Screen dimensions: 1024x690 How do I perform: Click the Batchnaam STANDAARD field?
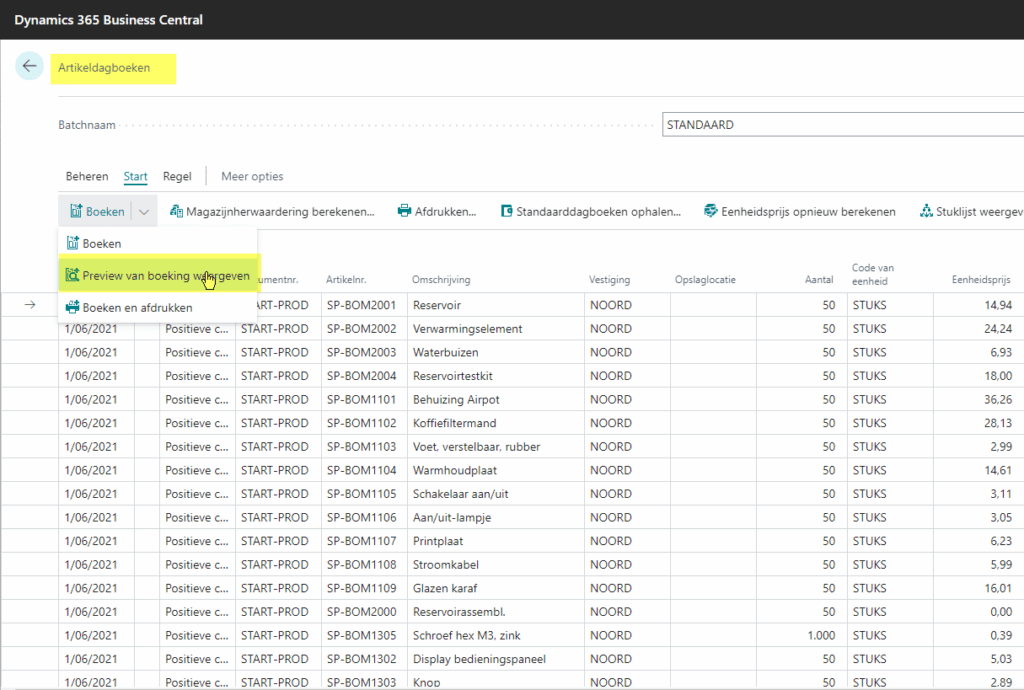[840, 125]
